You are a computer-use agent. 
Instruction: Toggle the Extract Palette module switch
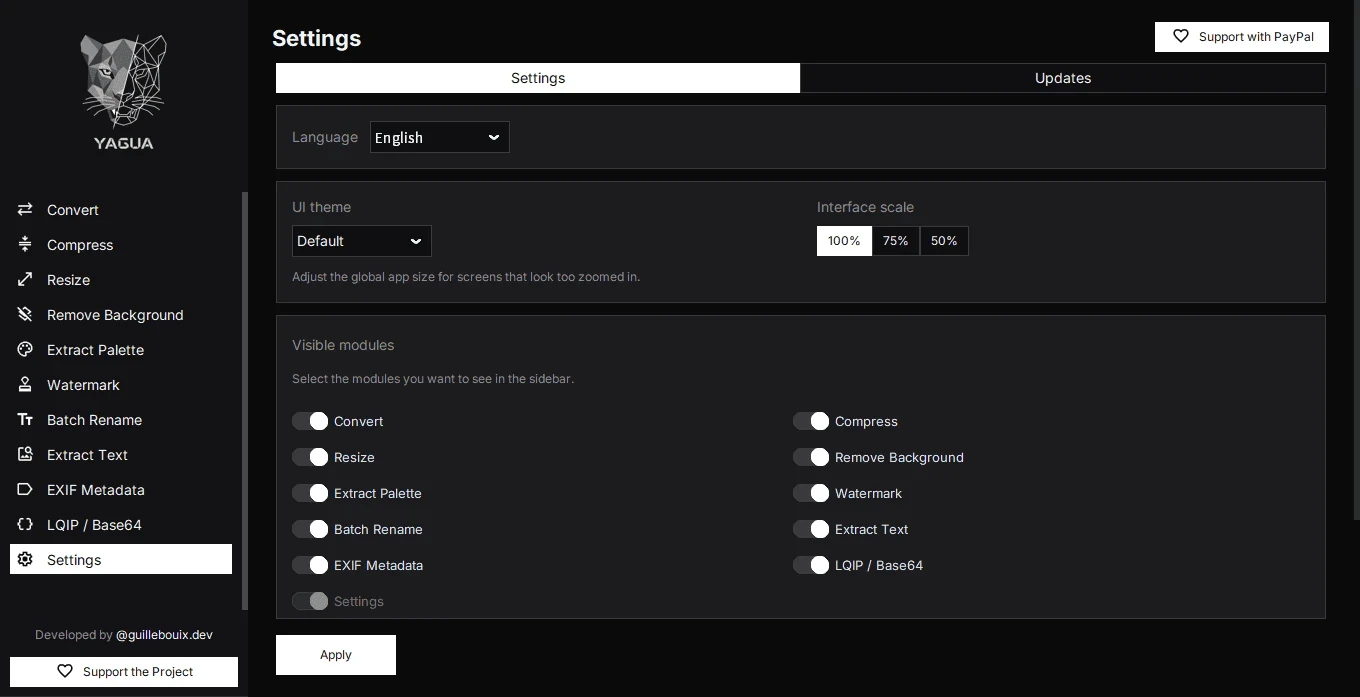pos(310,493)
